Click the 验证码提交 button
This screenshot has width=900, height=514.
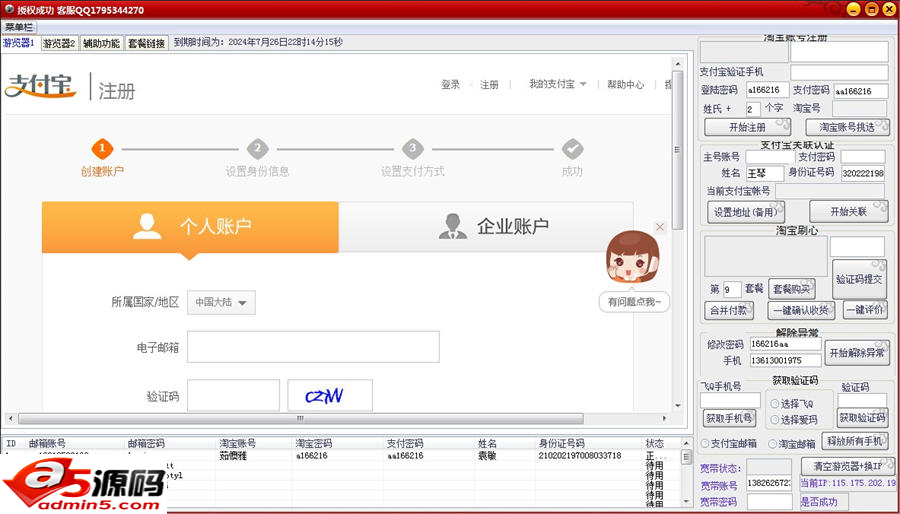[x=859, y=279]
